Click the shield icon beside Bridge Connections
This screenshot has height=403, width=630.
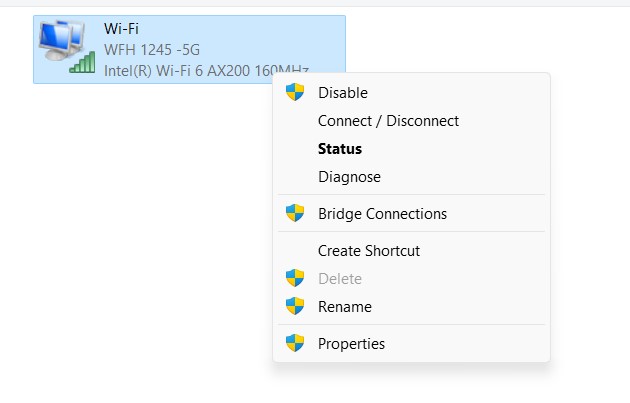click(295, 214)
